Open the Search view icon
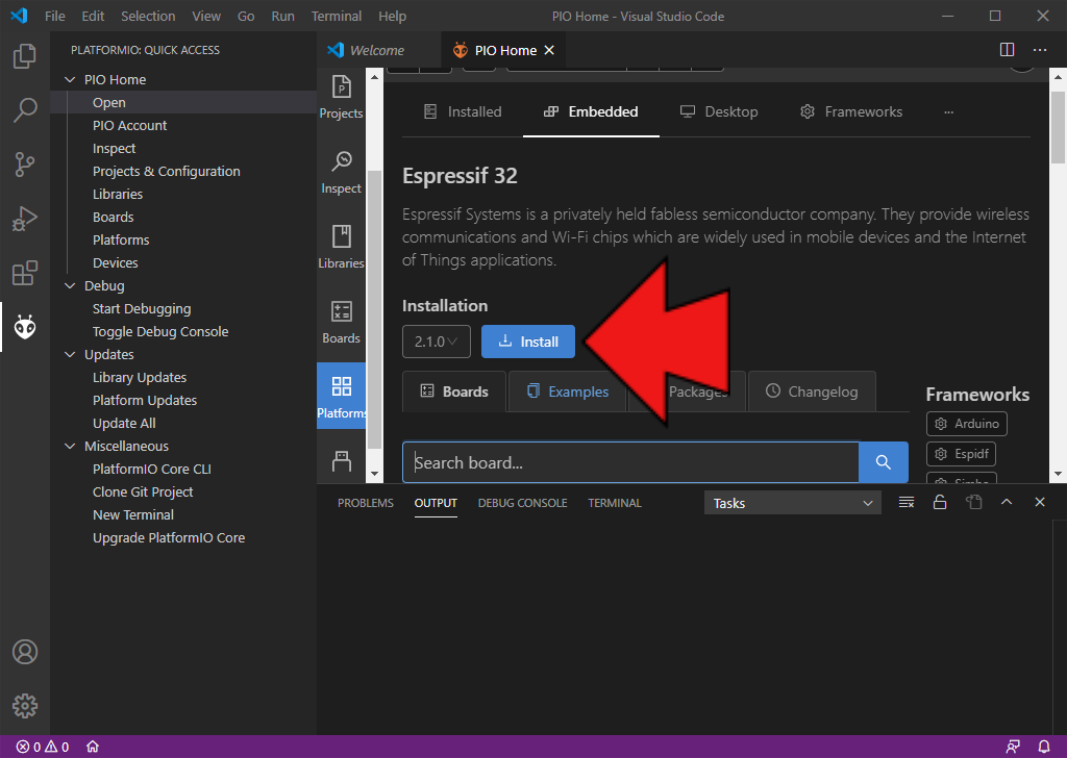This screenshot has width=1067, height=758. 25,110
